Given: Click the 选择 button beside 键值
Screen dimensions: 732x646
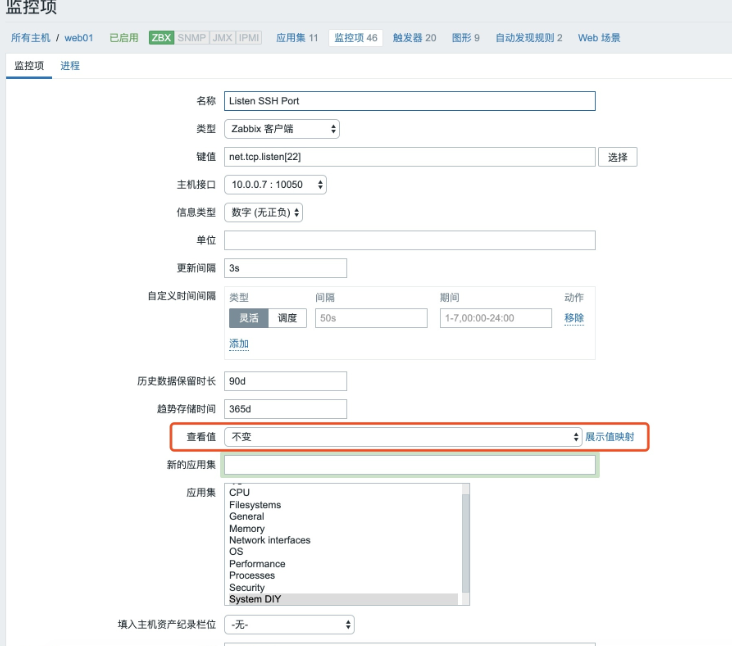Looking at the screenshot, I should tap(617, 157).
